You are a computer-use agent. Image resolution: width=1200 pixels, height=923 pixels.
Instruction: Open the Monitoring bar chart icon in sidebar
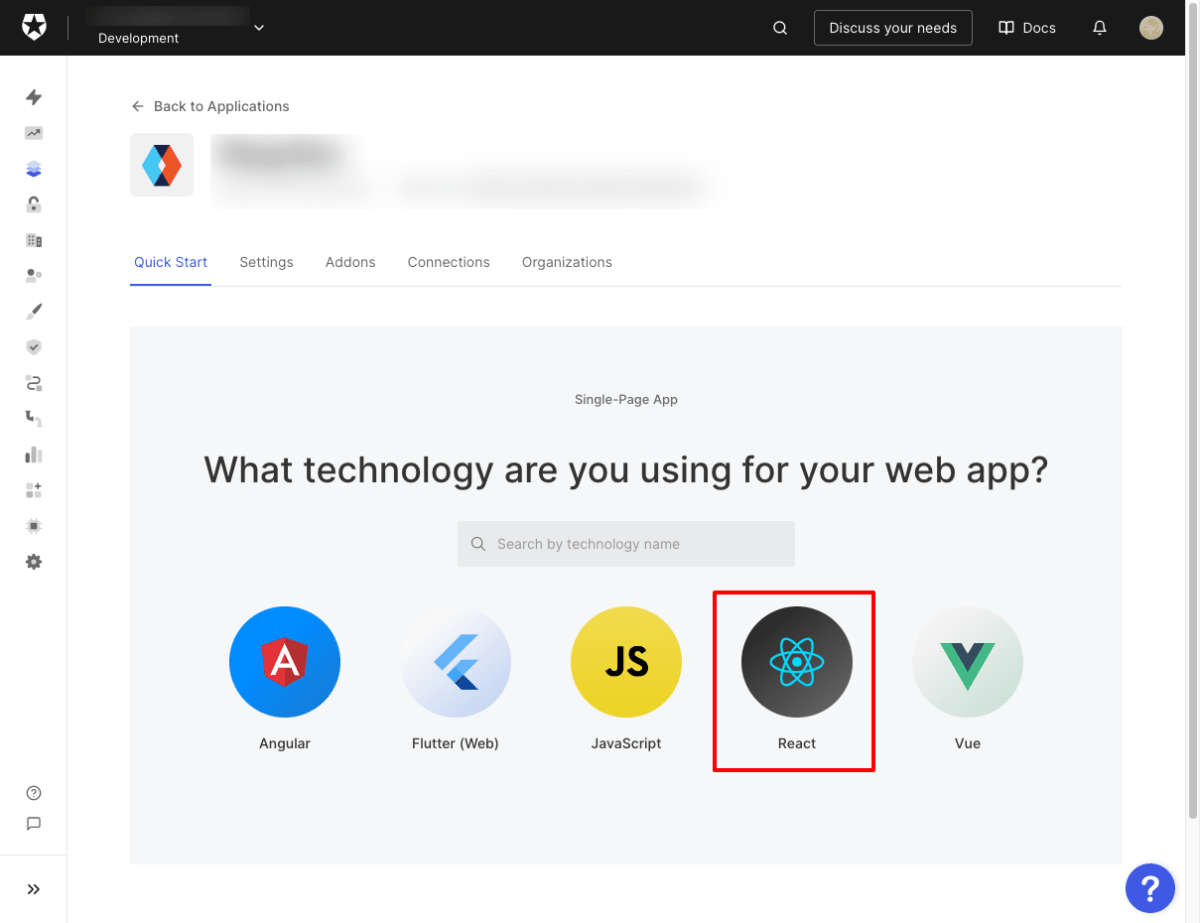34,454
